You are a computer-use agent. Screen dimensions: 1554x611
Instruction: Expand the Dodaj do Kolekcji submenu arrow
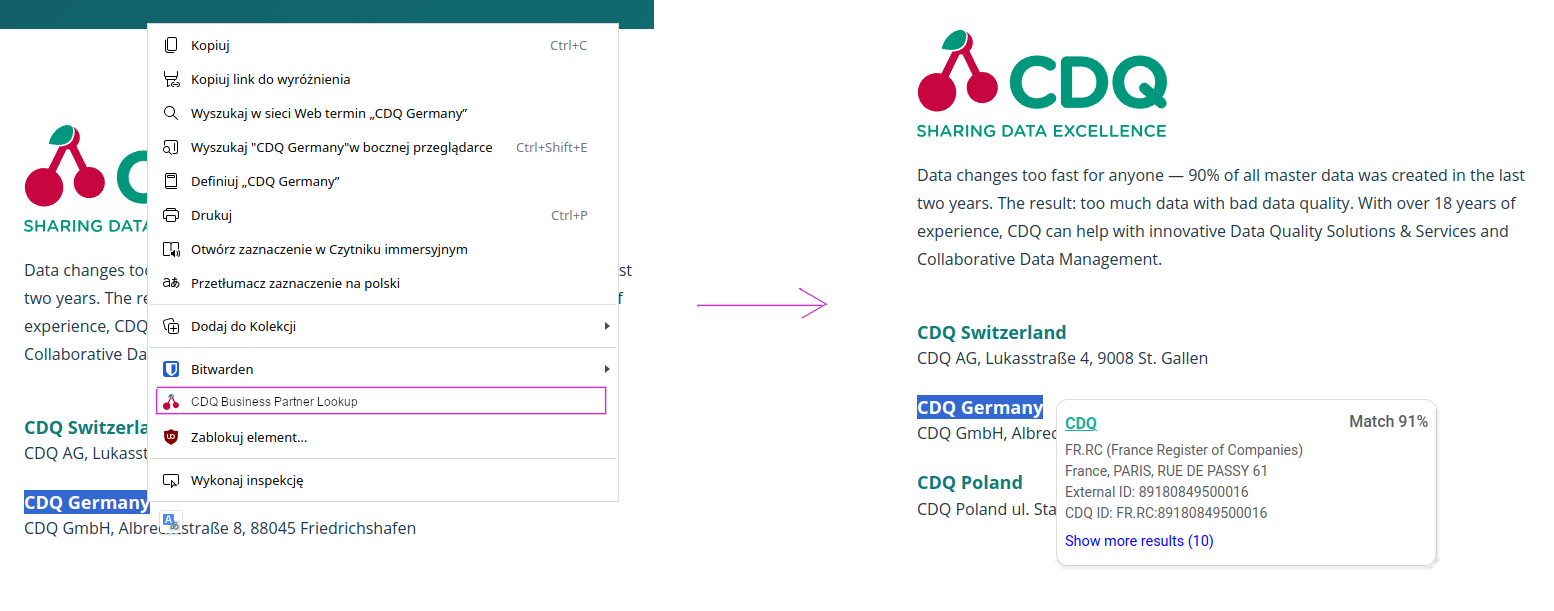click(607, 326)
